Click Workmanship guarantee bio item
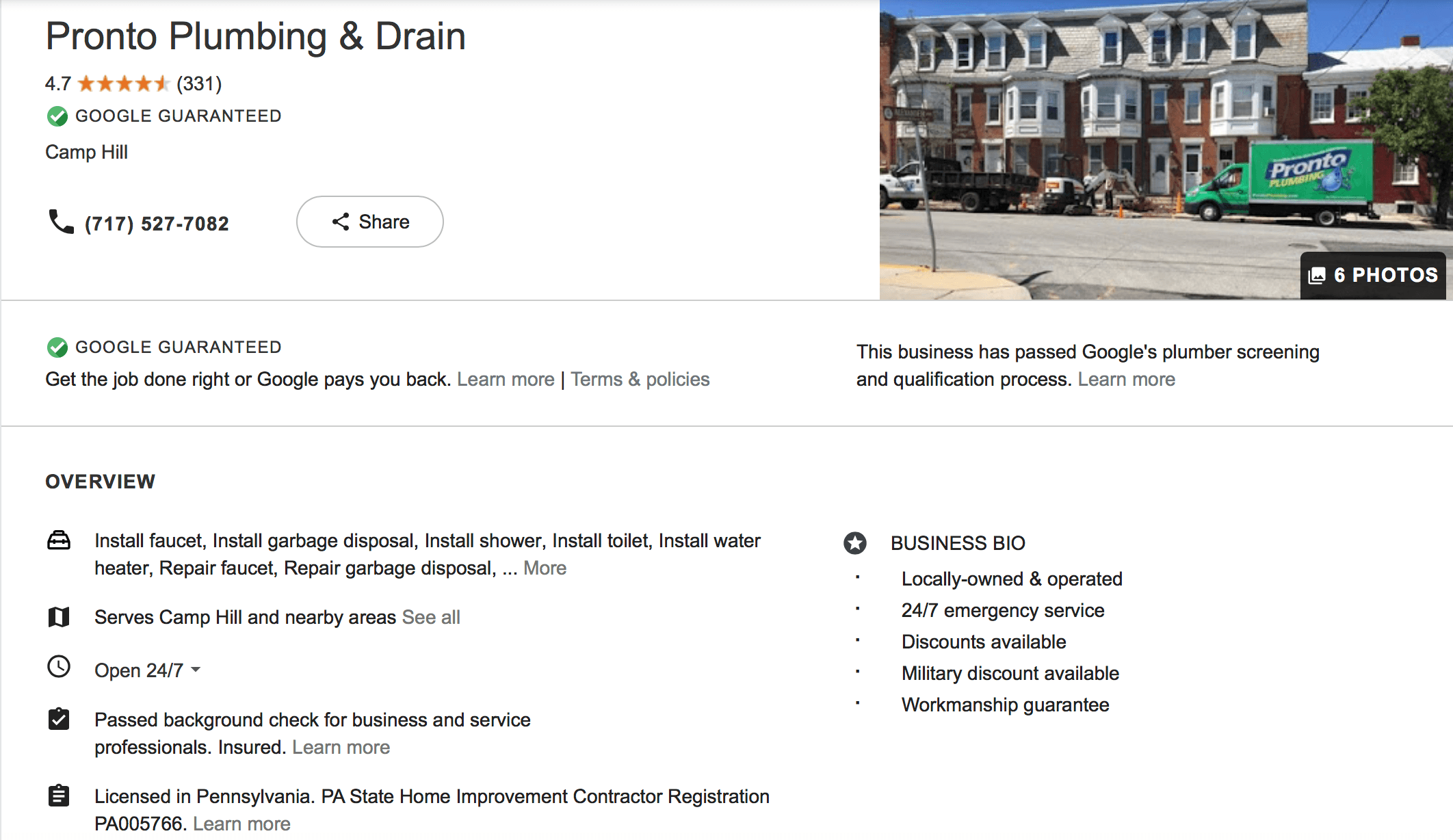Viewport: 1453px width, 840px height. (1006, 705)
